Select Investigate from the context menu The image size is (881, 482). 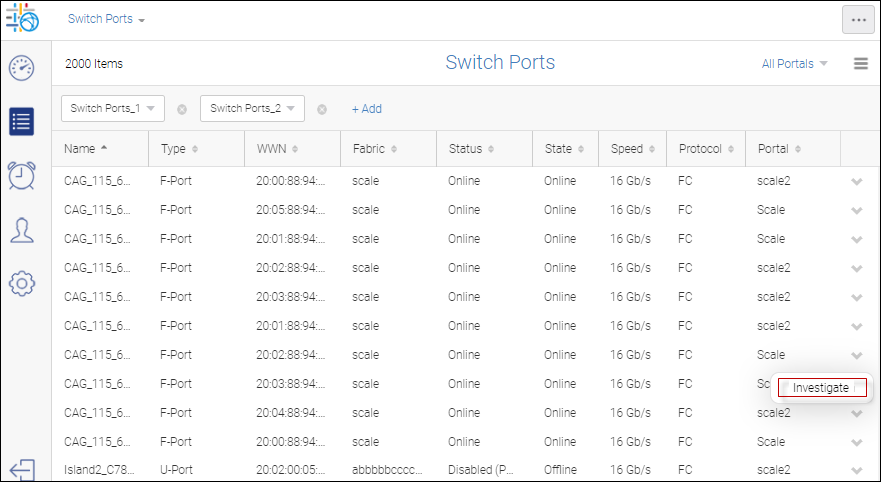(821, 388)
